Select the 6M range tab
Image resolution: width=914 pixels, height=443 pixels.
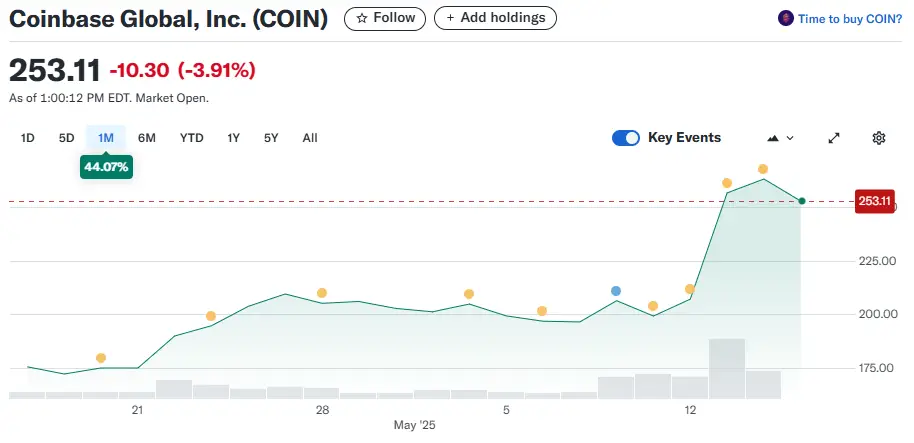[146, 138]
